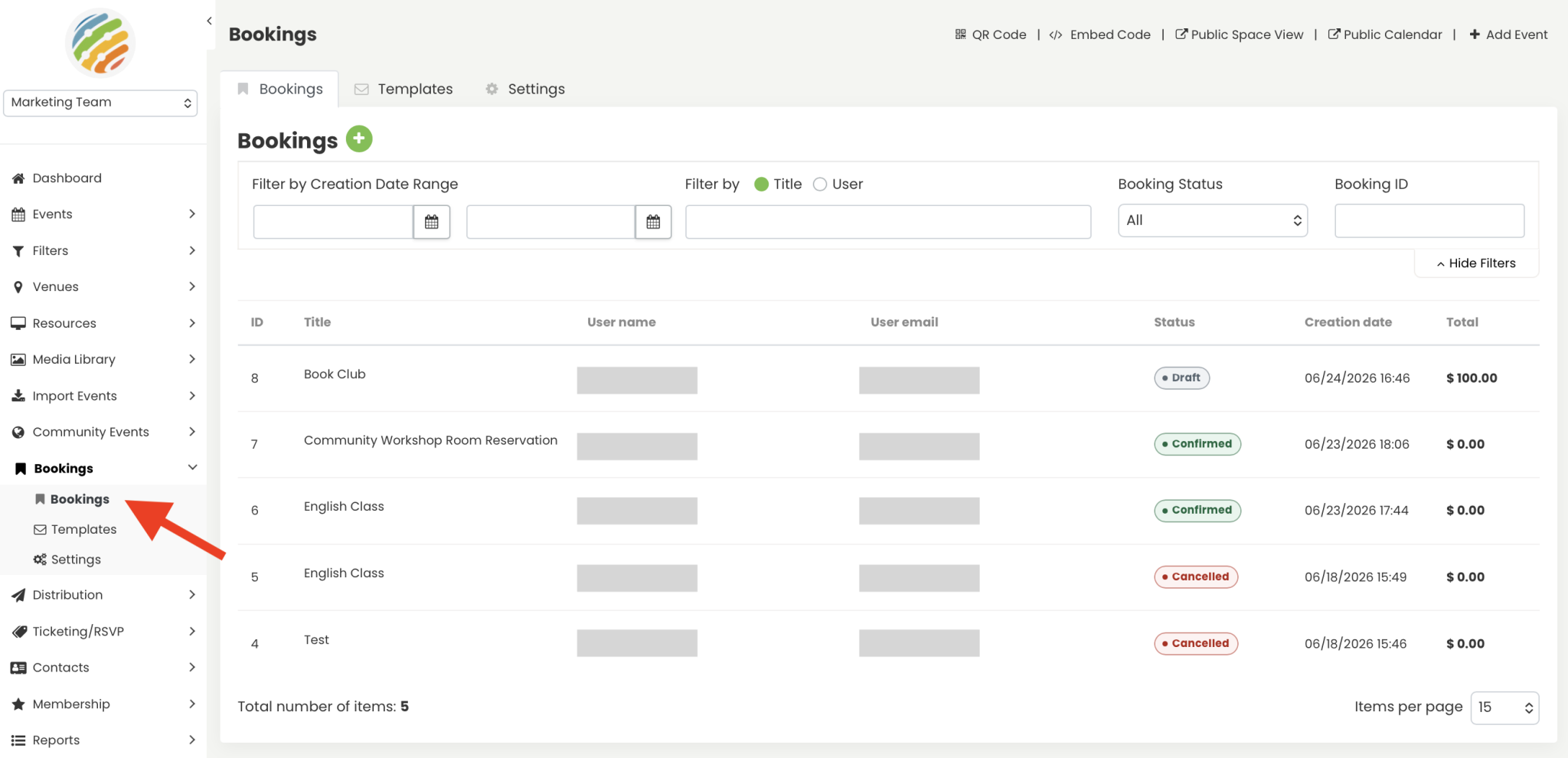Click the green add booking plus icon

tap(359, 139)
